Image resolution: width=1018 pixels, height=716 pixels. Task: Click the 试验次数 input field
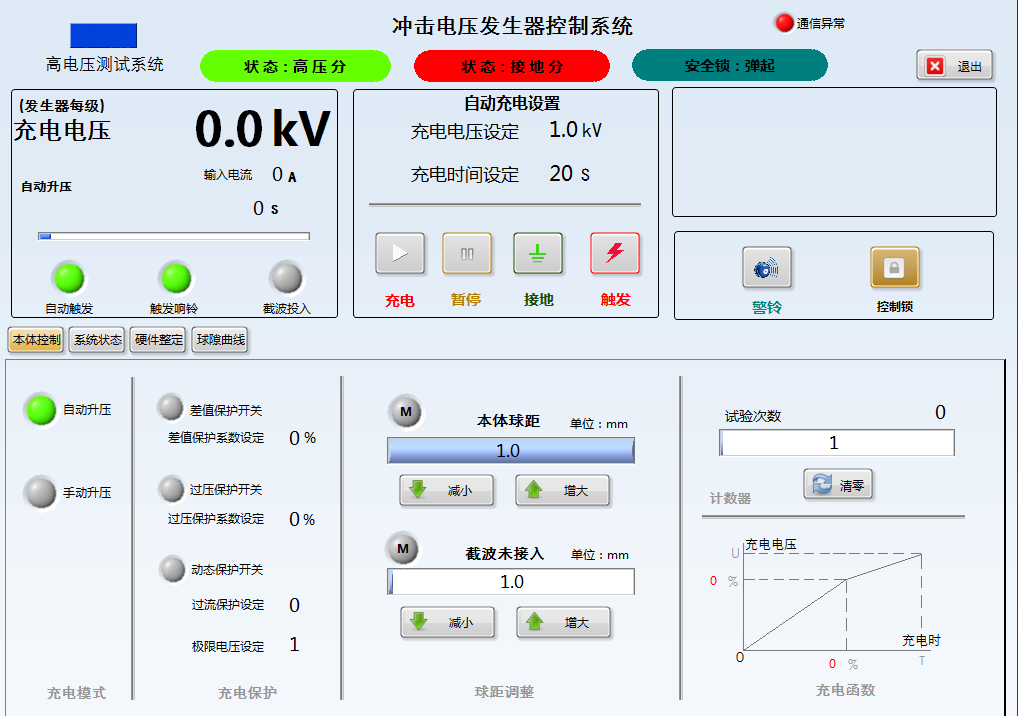click(x=836, y=443)
